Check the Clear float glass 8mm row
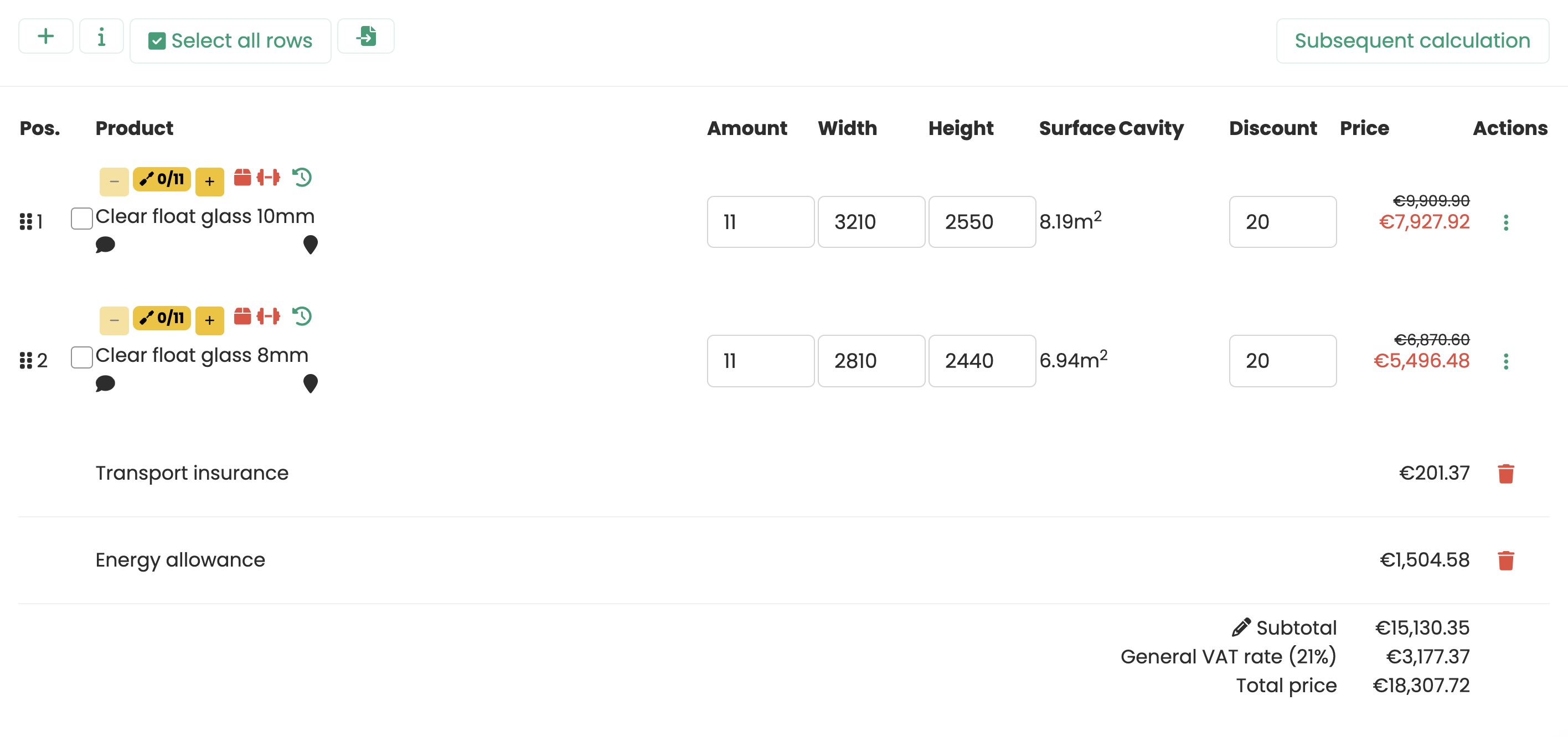 (81, 357)
